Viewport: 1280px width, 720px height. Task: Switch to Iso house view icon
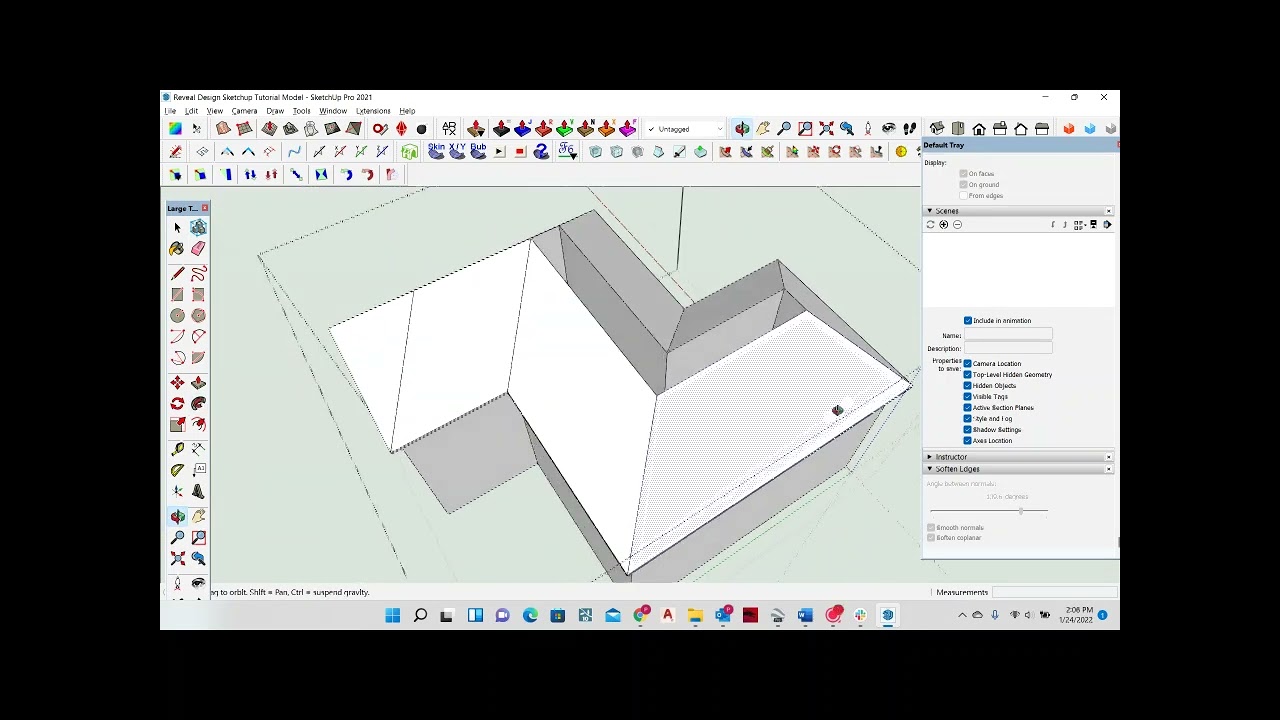click(937, 129)
